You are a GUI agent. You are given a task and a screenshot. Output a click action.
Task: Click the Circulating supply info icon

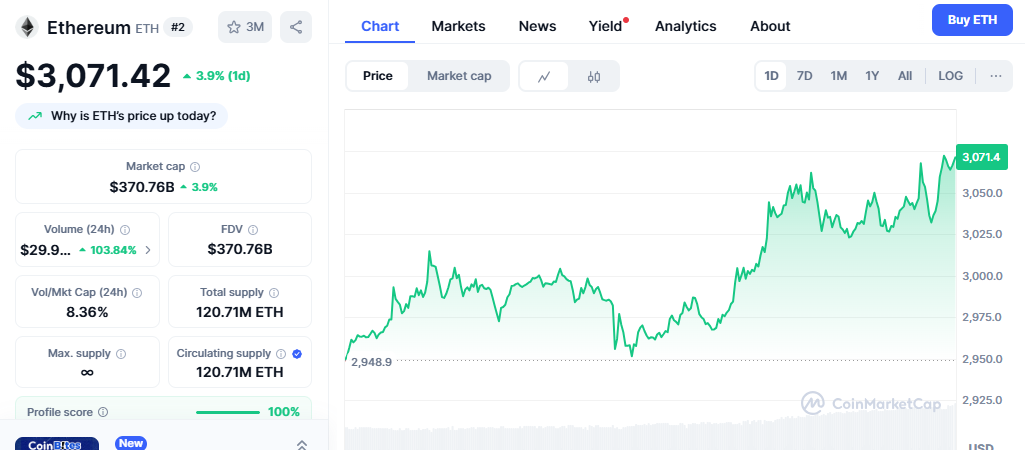coord(280,354)
